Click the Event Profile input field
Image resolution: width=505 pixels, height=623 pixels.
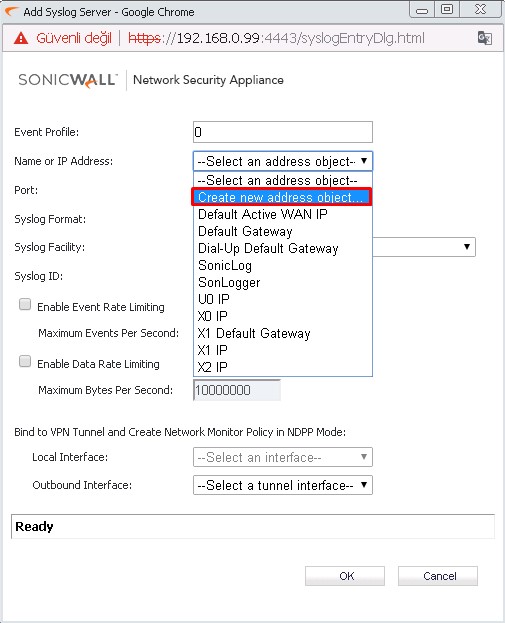(282, 132)
